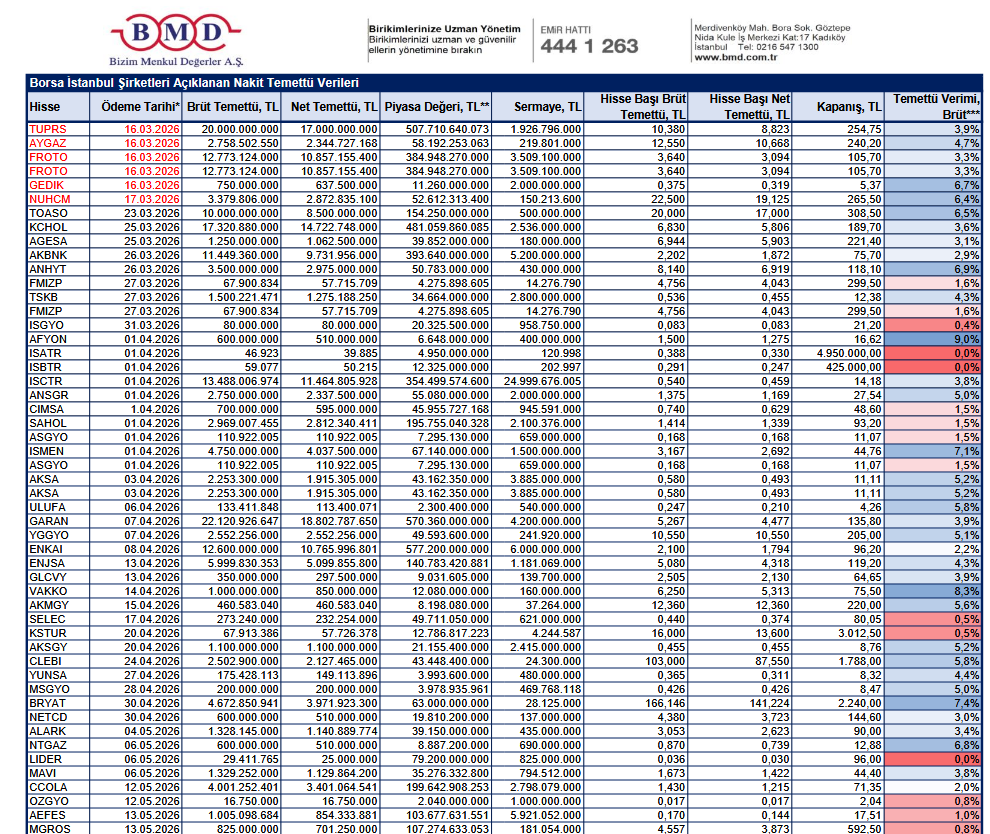Select the red 0,0% yield cell in ISATR row
Image resolution: width=990 pixels, height=834 pixels.
[934, 353]
